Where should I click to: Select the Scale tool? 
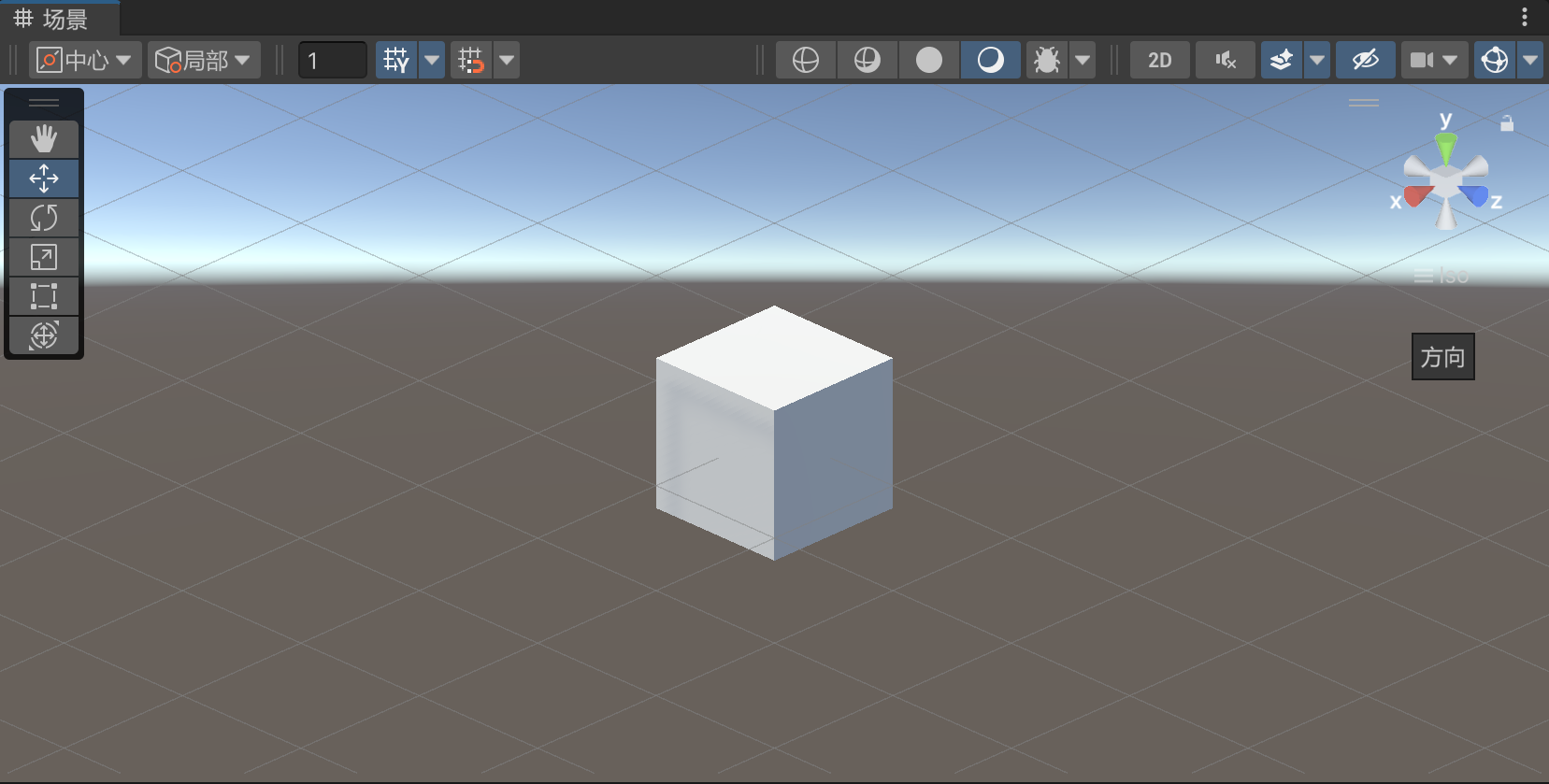click(x=44, y=256)
